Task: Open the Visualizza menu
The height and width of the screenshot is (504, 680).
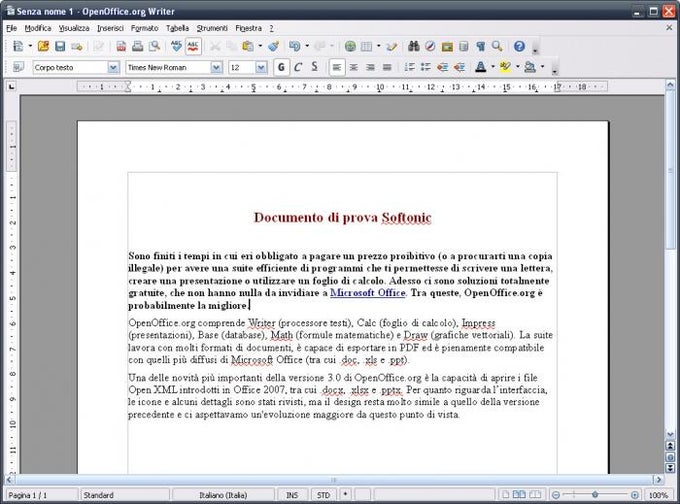Action: point(74,28)
